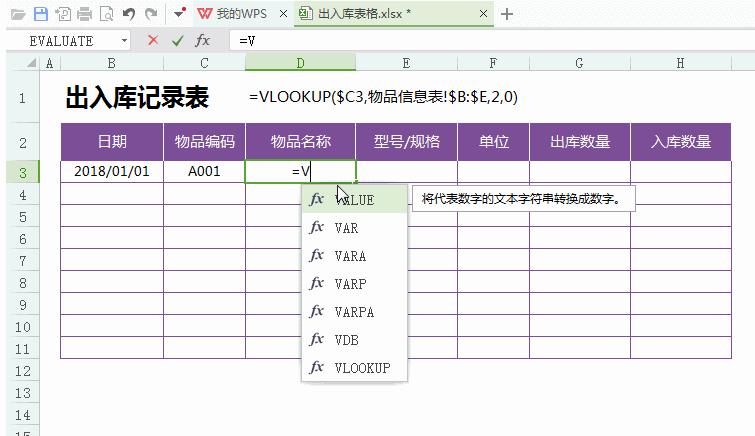Undo the last action
755x436 pixels.
pyautogui.click(x=129, y=14)
